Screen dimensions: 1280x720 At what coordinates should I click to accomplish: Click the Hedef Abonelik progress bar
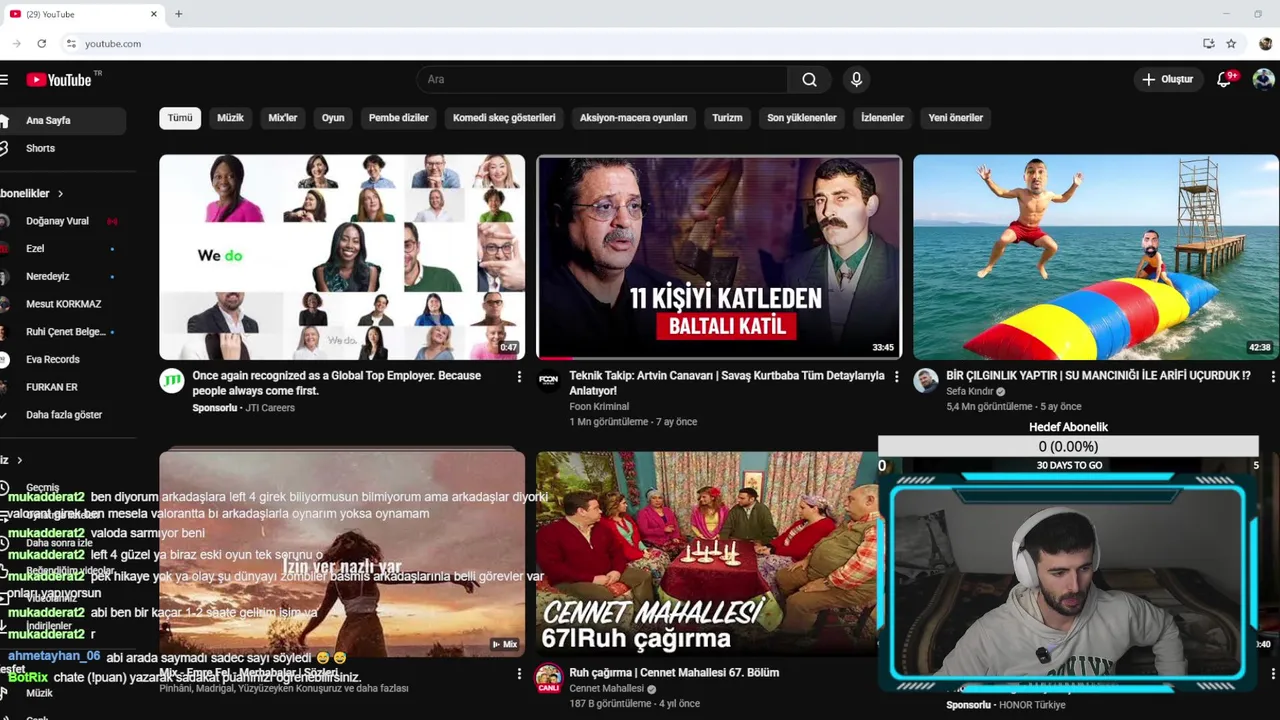[1068, 447]
